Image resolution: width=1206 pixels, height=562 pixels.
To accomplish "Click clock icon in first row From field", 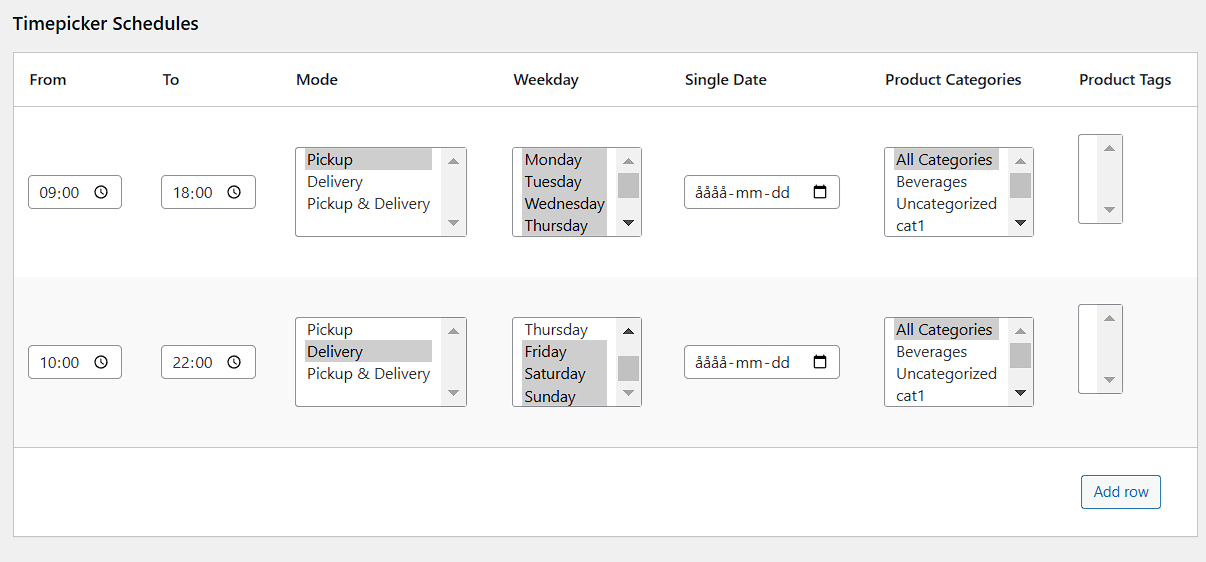I will click(101, 193).
